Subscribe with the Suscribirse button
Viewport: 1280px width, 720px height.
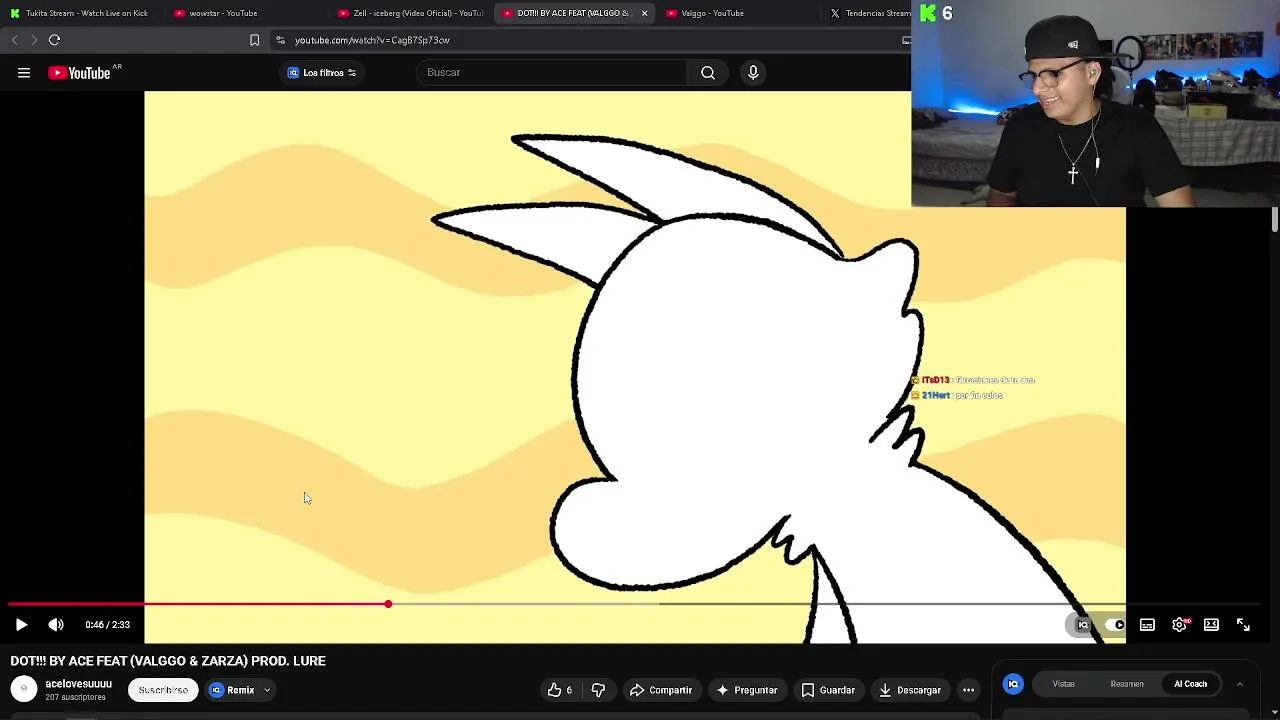[163, 690]
